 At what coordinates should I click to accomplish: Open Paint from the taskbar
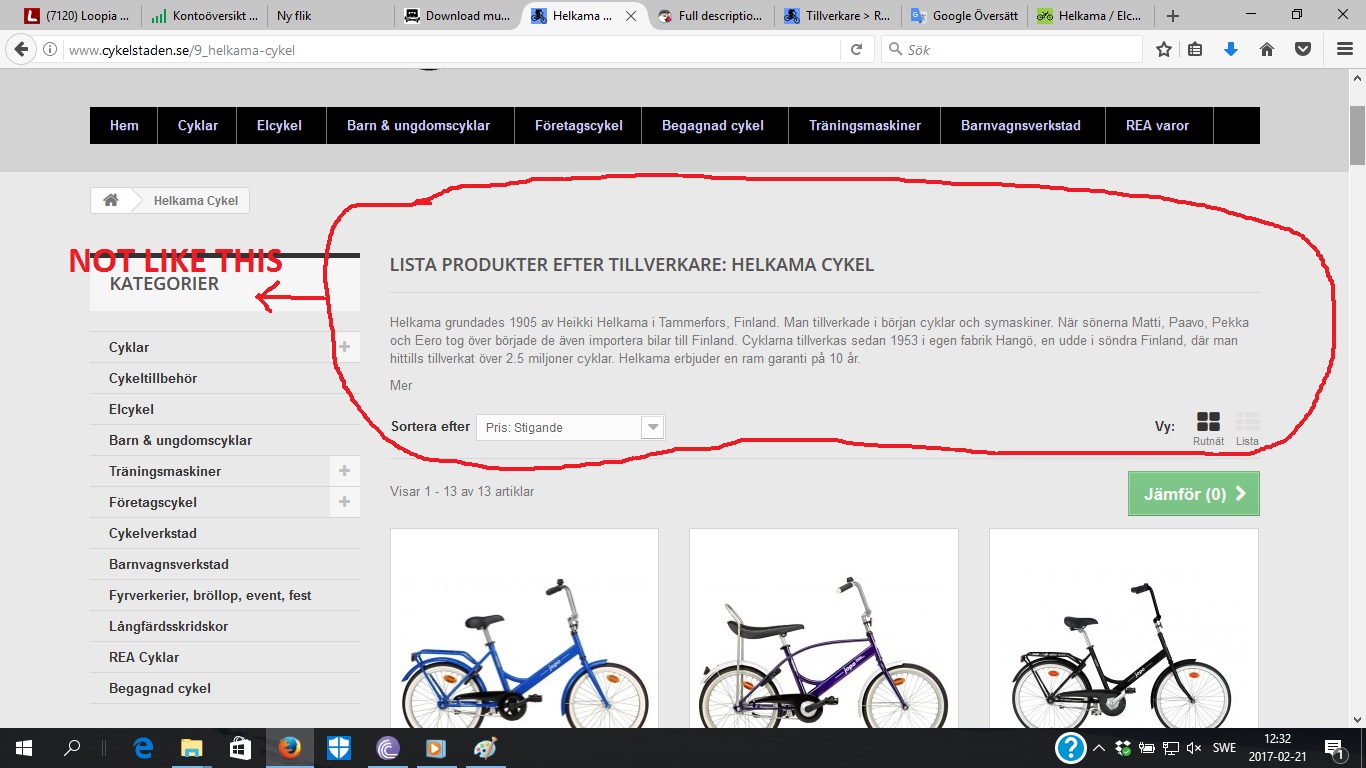click(x=484, y=747)
